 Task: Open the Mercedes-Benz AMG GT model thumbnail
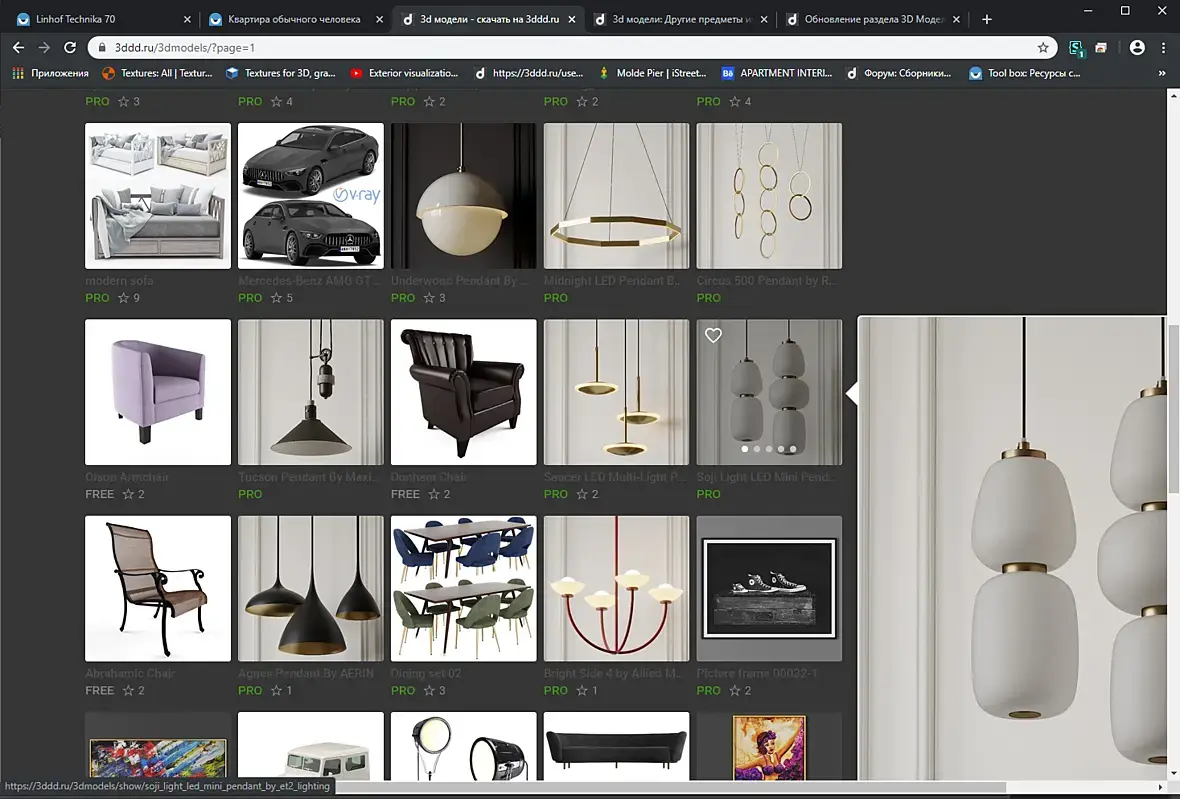coord(311,196)
